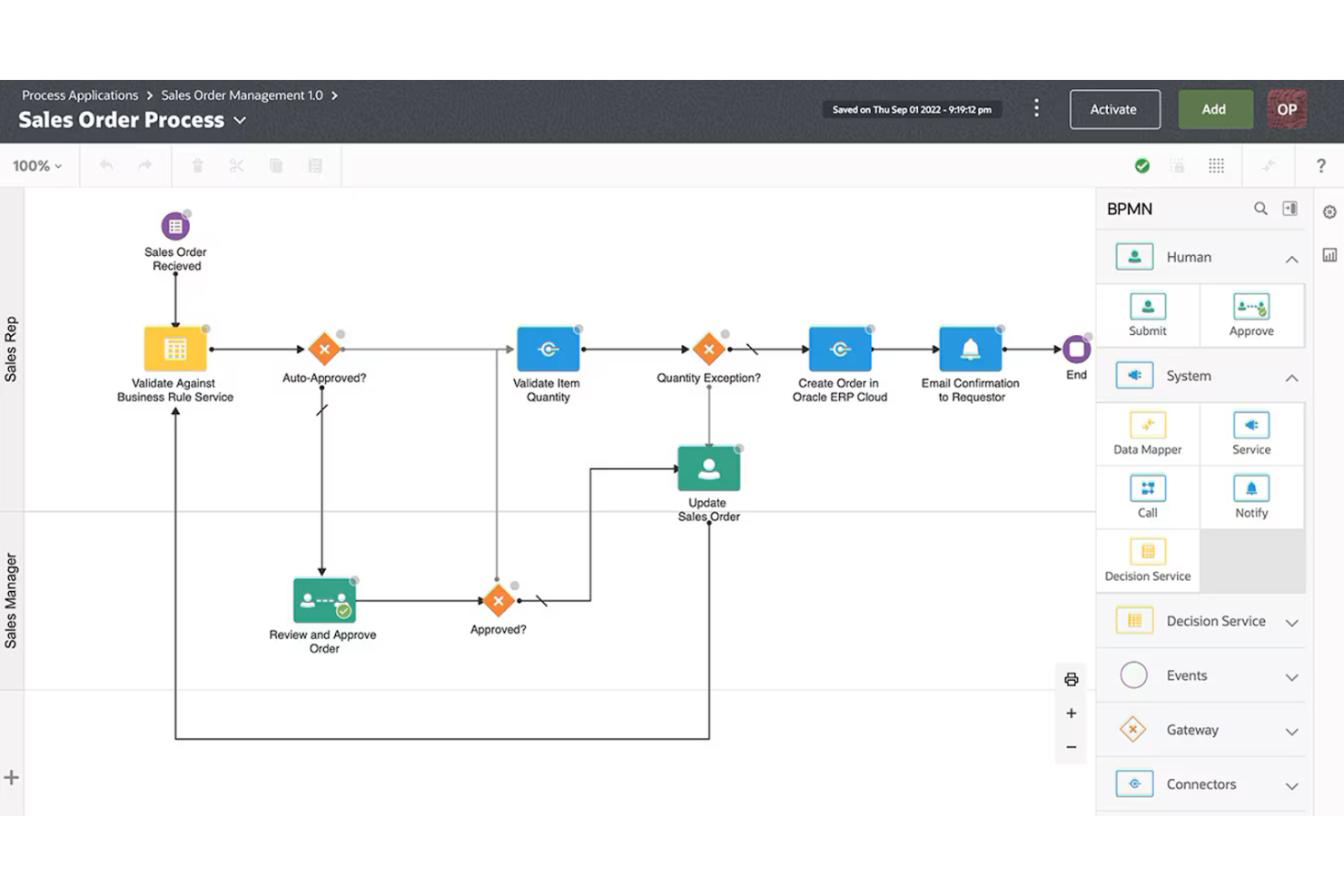This screenshot has width=1344, height=896.
Task: Select the End event node
Action: tap(1076, 350)
